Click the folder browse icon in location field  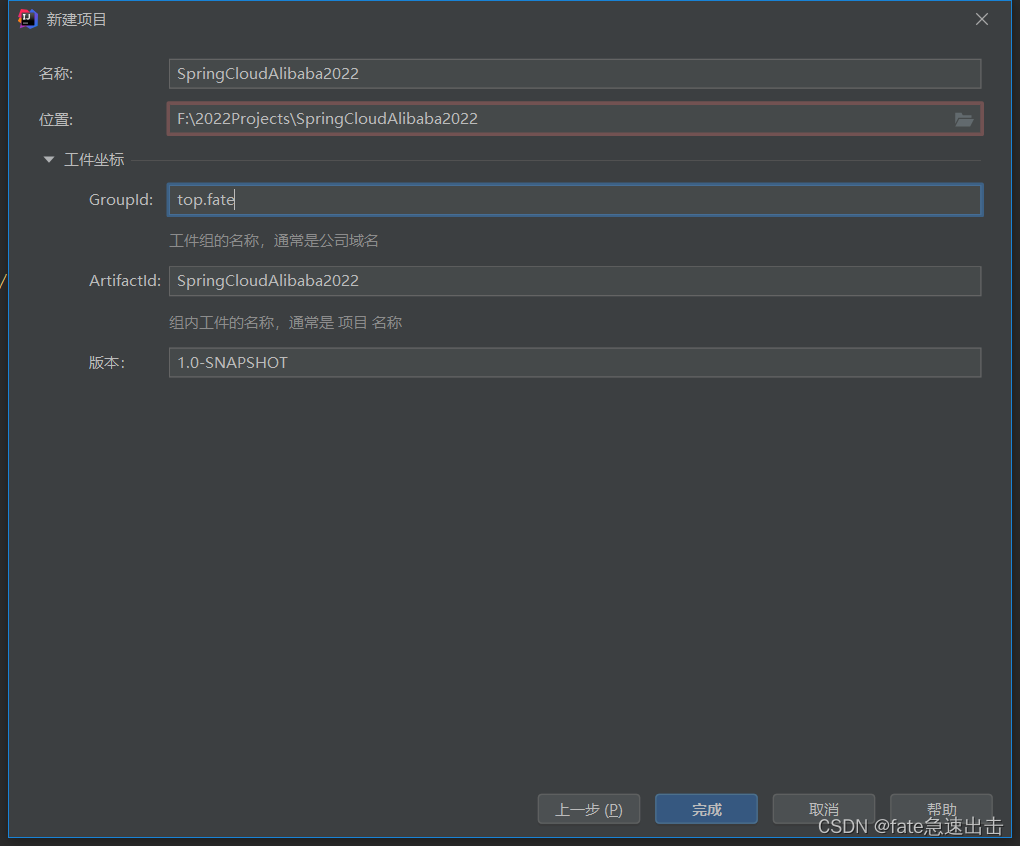[x=963, y=120]
